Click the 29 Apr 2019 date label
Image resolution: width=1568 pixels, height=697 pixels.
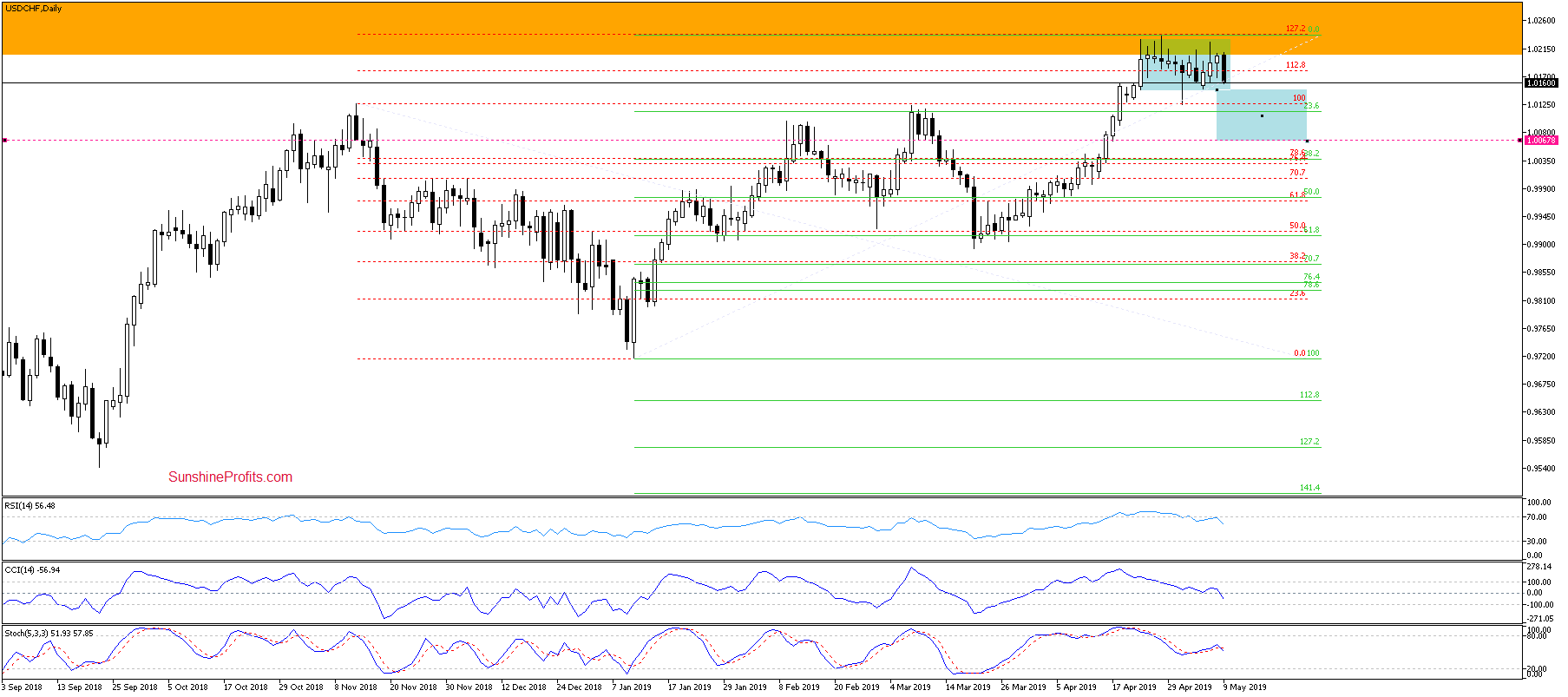point(1190,687)
